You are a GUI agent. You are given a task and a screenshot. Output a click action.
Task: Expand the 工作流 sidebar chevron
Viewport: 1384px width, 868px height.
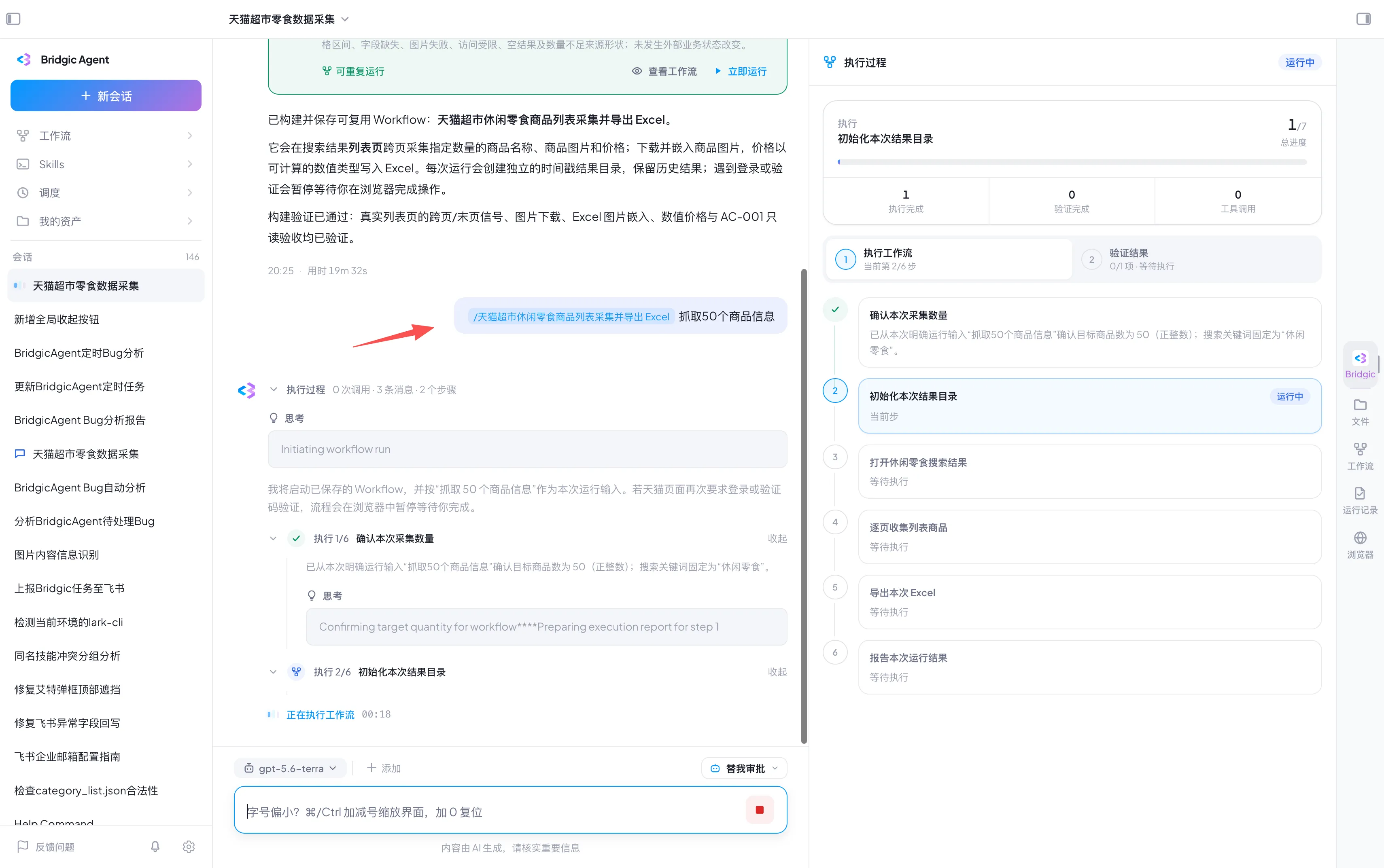189,135
